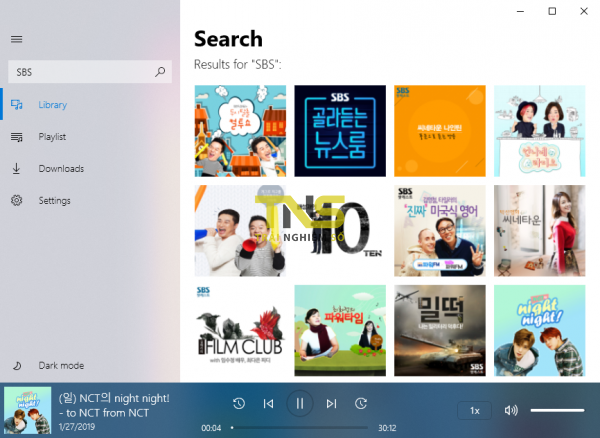Click the elapsed time 00:04
This screenshot has width=600, height=438.
211,428
